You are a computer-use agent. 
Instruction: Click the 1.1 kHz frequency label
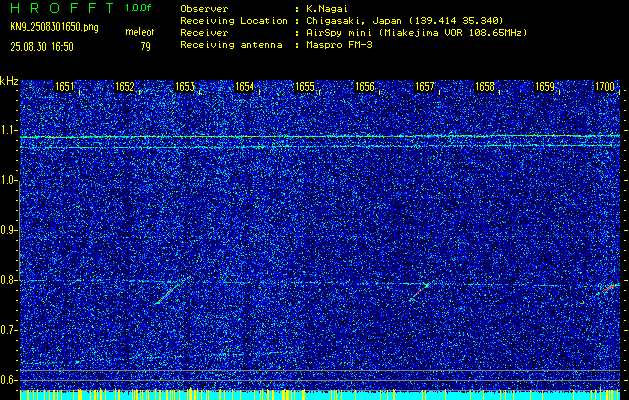coord(9,130)
